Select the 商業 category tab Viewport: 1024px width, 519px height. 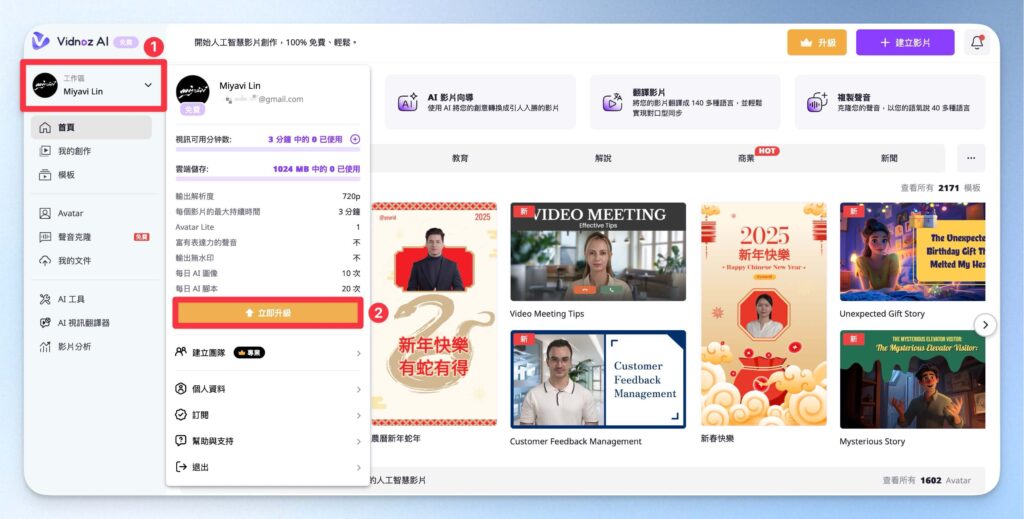click(746, 158)
